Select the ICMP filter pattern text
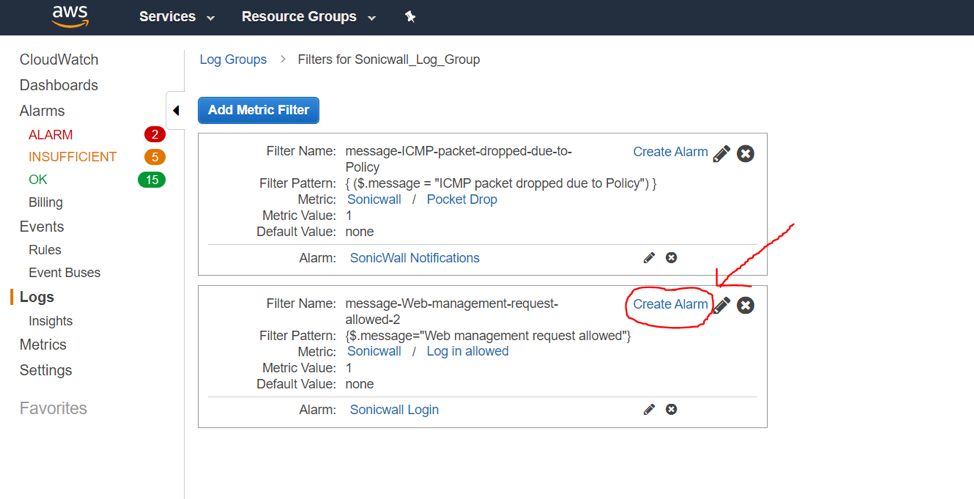Image resolution: width=974 pixels, height=499 pixels. [501, 184]
